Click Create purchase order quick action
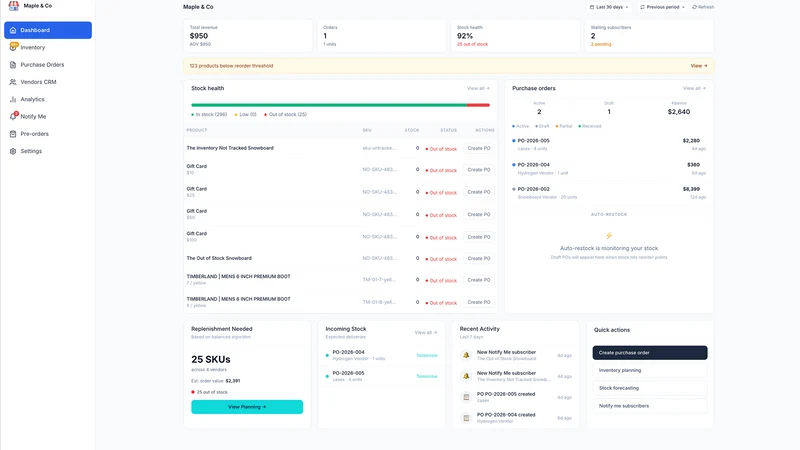Image resolution: width=800 pixels, height=450 pixels. (650, 353)
